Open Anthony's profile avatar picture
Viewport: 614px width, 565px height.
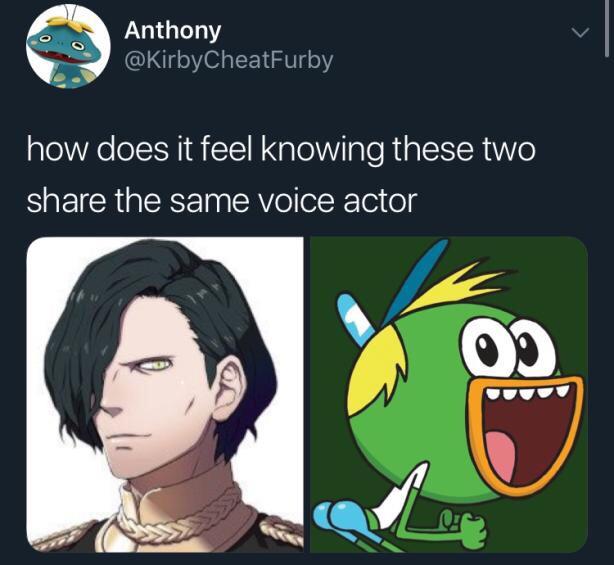tap(68, 46)
